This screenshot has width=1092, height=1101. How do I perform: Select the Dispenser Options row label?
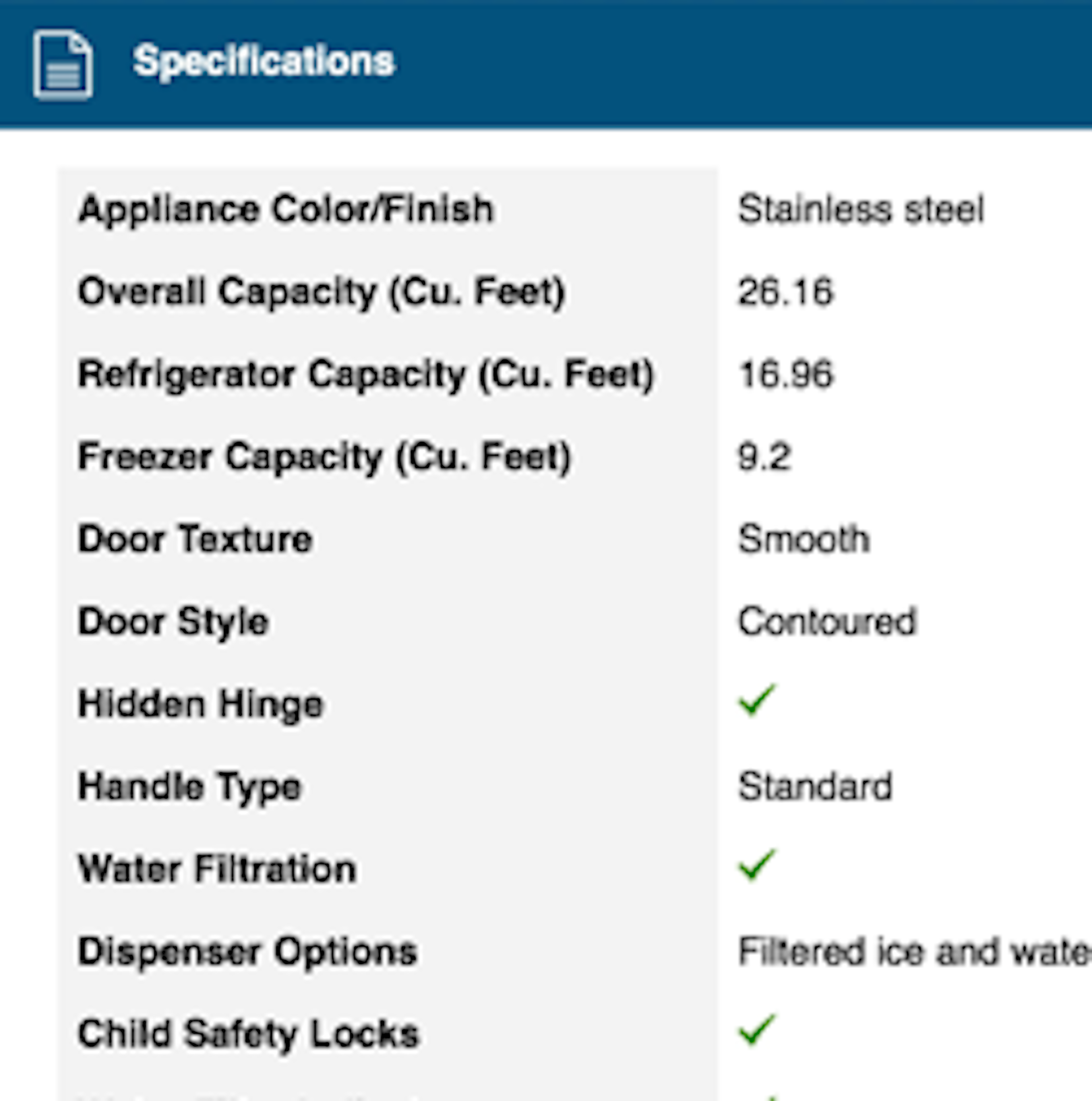(248, 952)
